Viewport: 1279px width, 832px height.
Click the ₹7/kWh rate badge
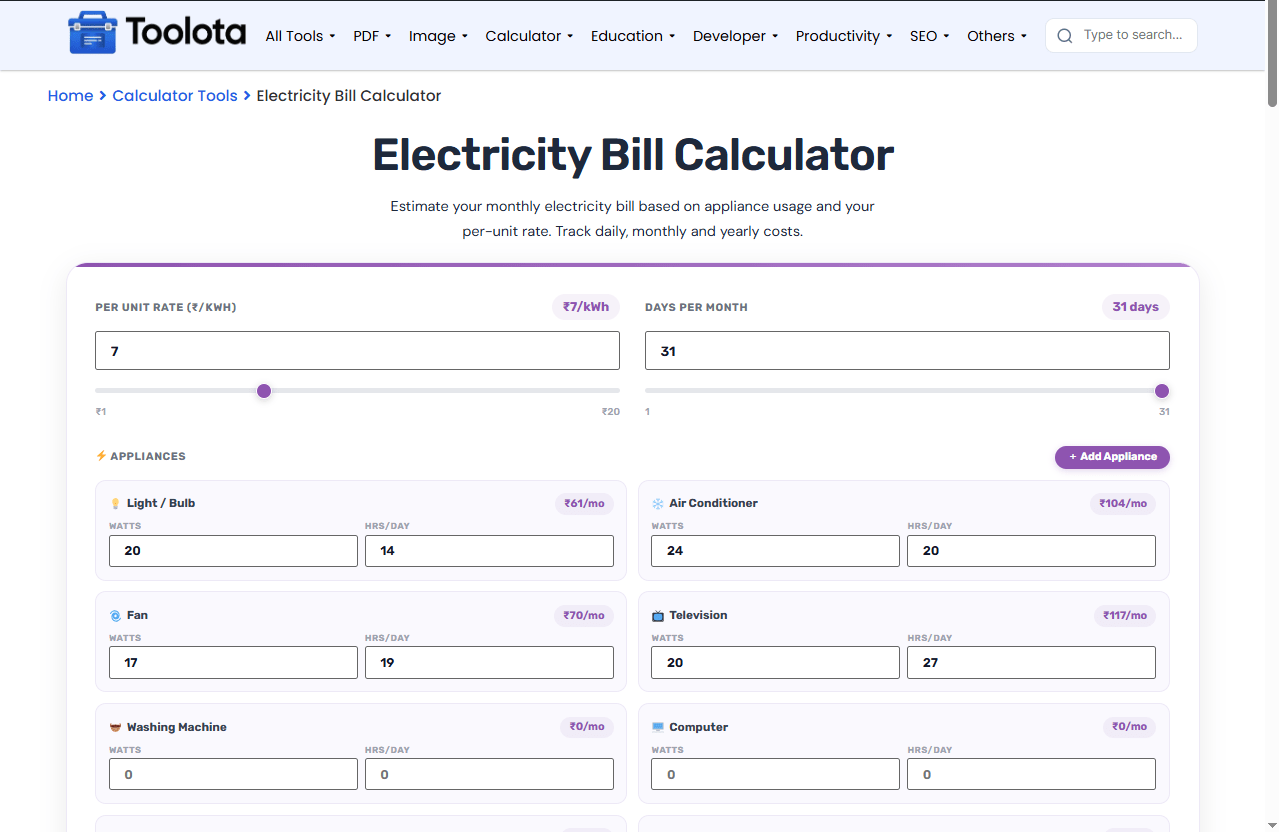[x=586, y=307]
